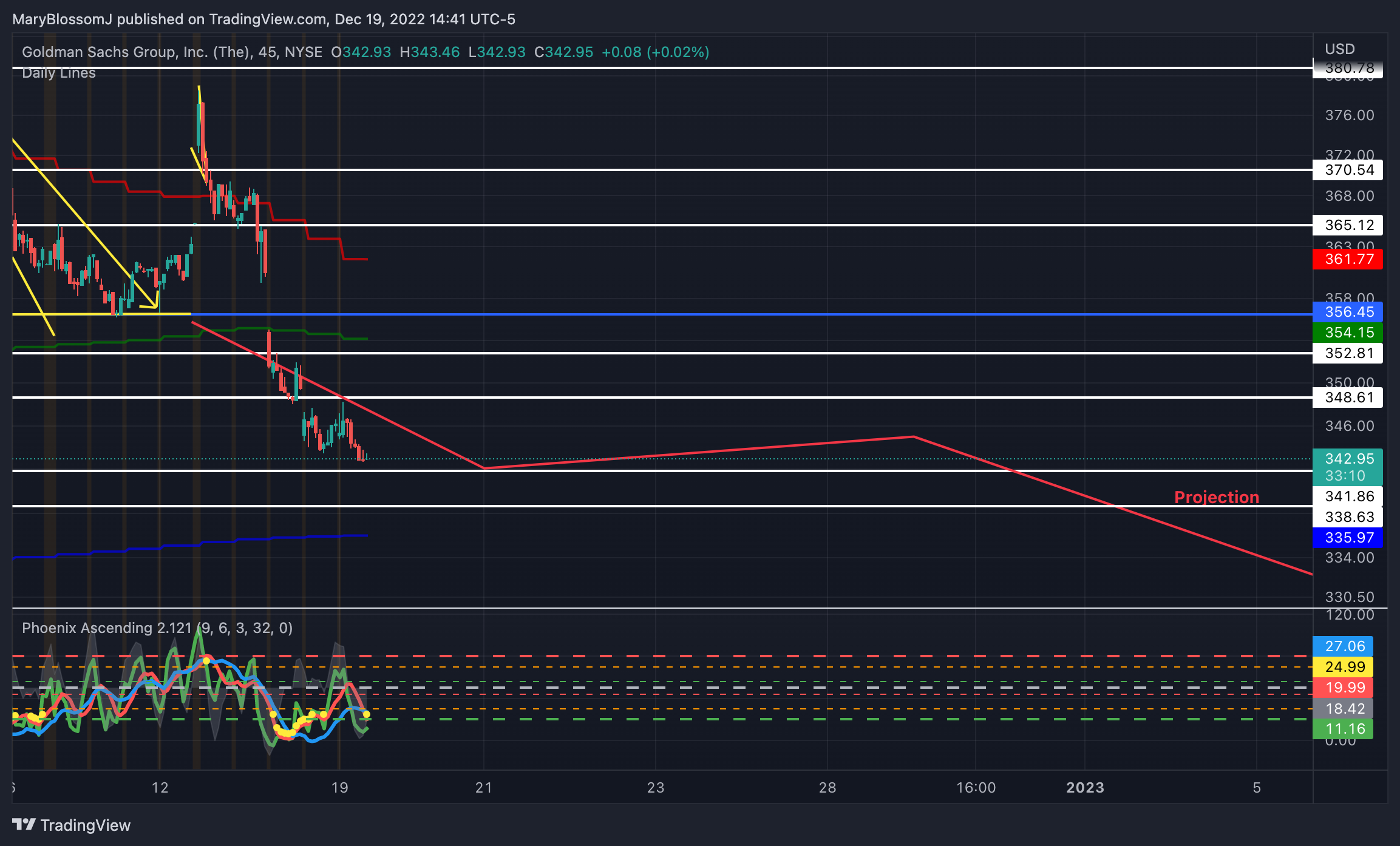Click the closing value C342.95 in header

[563, 52]
